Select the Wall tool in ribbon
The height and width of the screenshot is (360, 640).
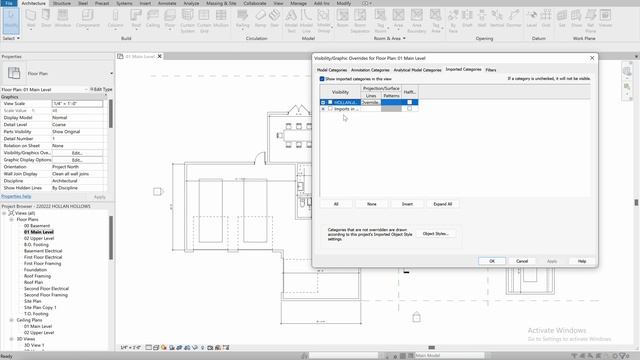point(31,19)
